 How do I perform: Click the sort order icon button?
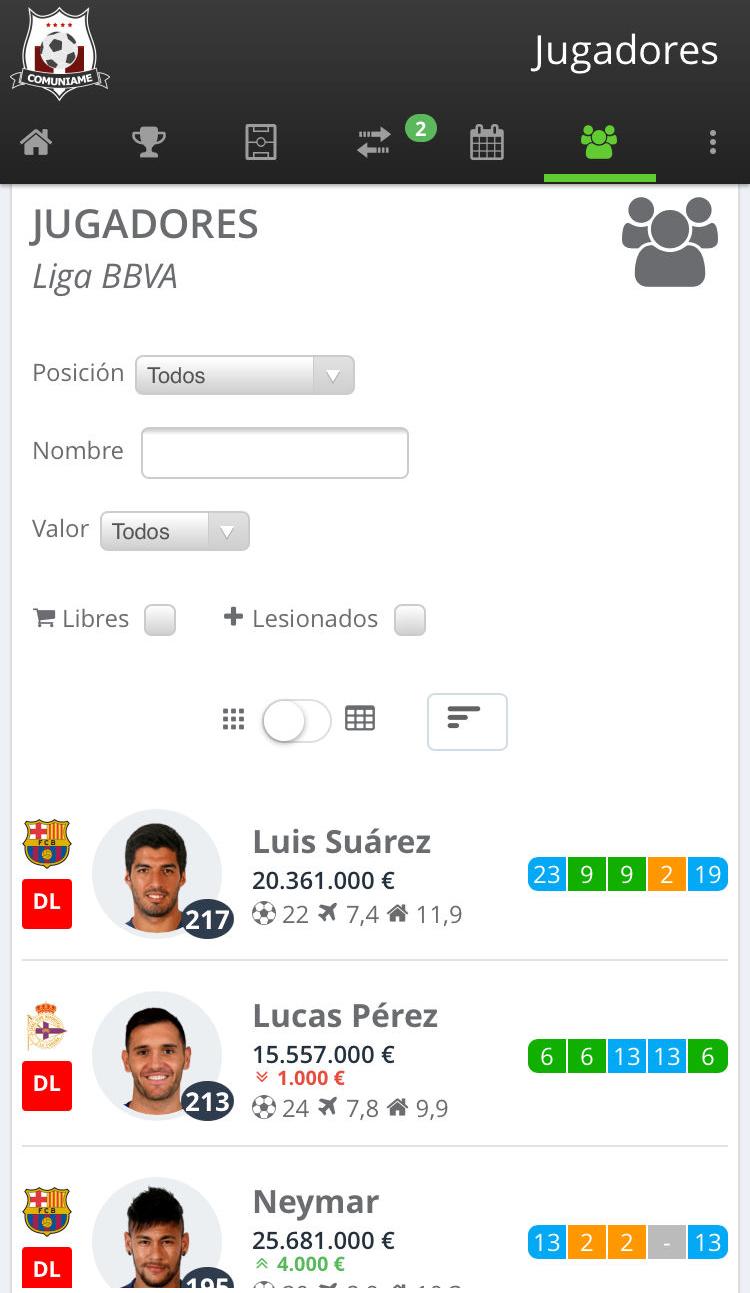point(467,721)
